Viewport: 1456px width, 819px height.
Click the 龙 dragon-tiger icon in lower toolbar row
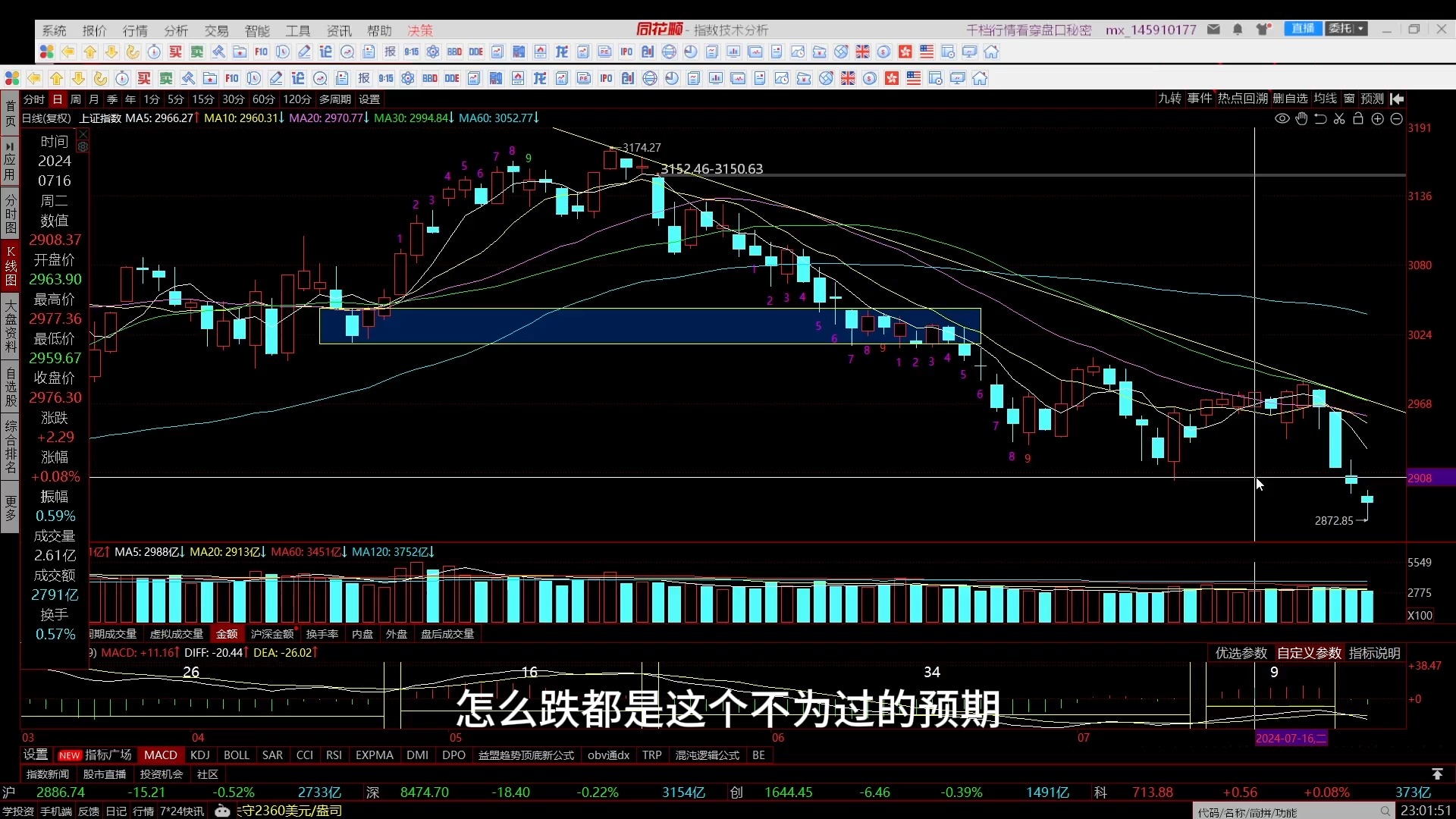[540, 78]
